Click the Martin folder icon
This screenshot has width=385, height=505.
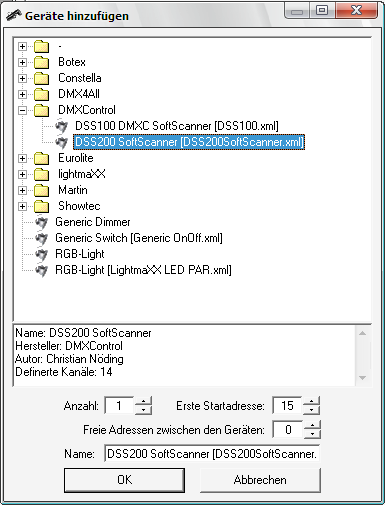[x=42, y=190]
